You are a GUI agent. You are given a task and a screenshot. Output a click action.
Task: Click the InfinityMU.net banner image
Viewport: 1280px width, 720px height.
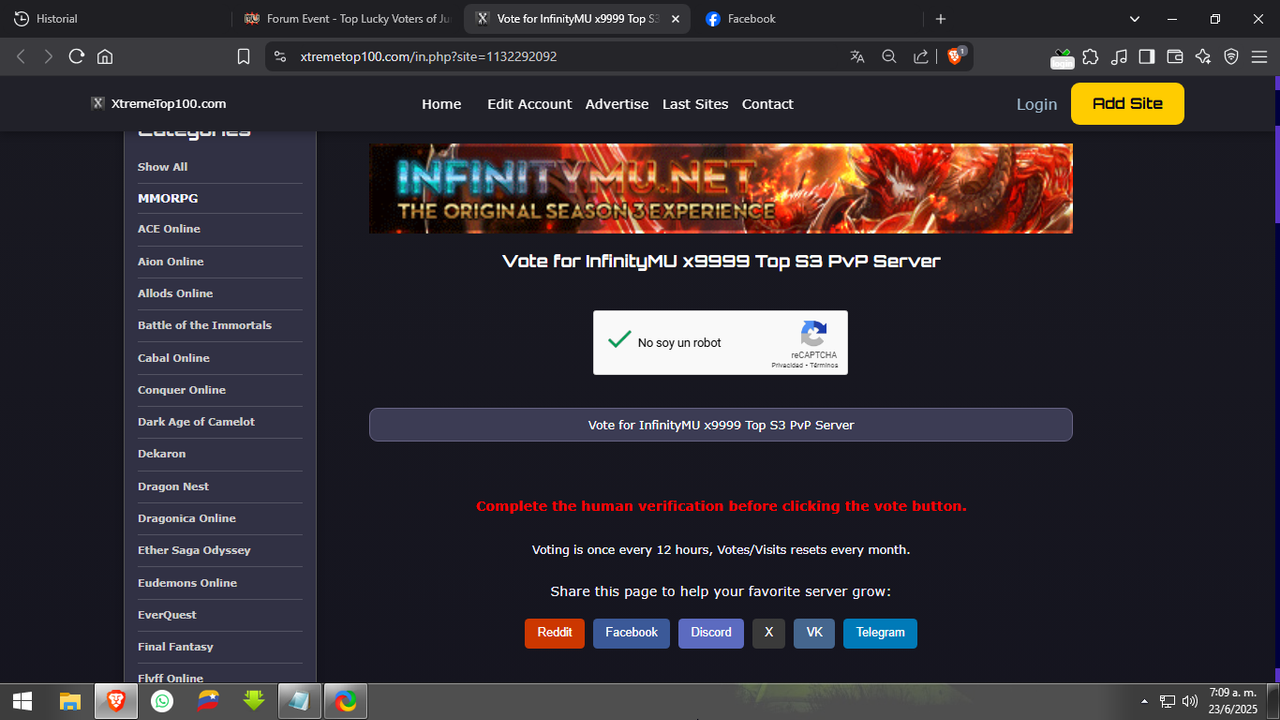pyautogui.click(x=721, y=189)
